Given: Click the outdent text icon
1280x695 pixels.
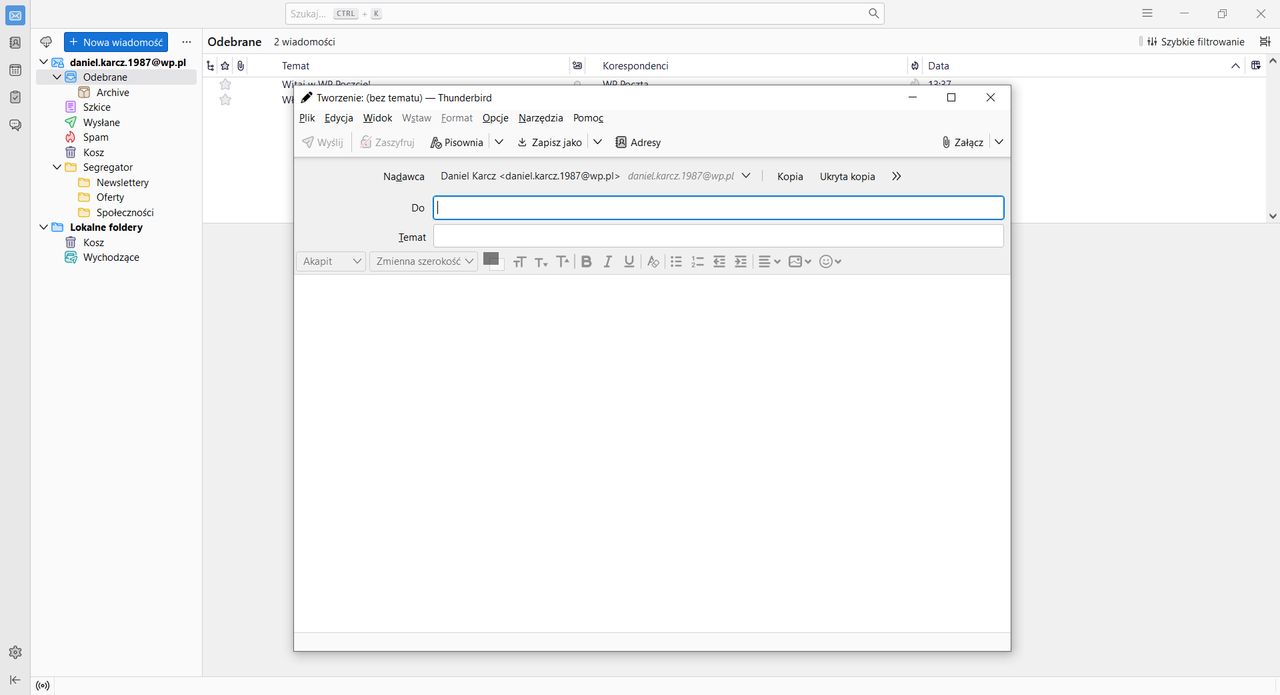Looking at the screenshot, I should click(x=719, y=261).
